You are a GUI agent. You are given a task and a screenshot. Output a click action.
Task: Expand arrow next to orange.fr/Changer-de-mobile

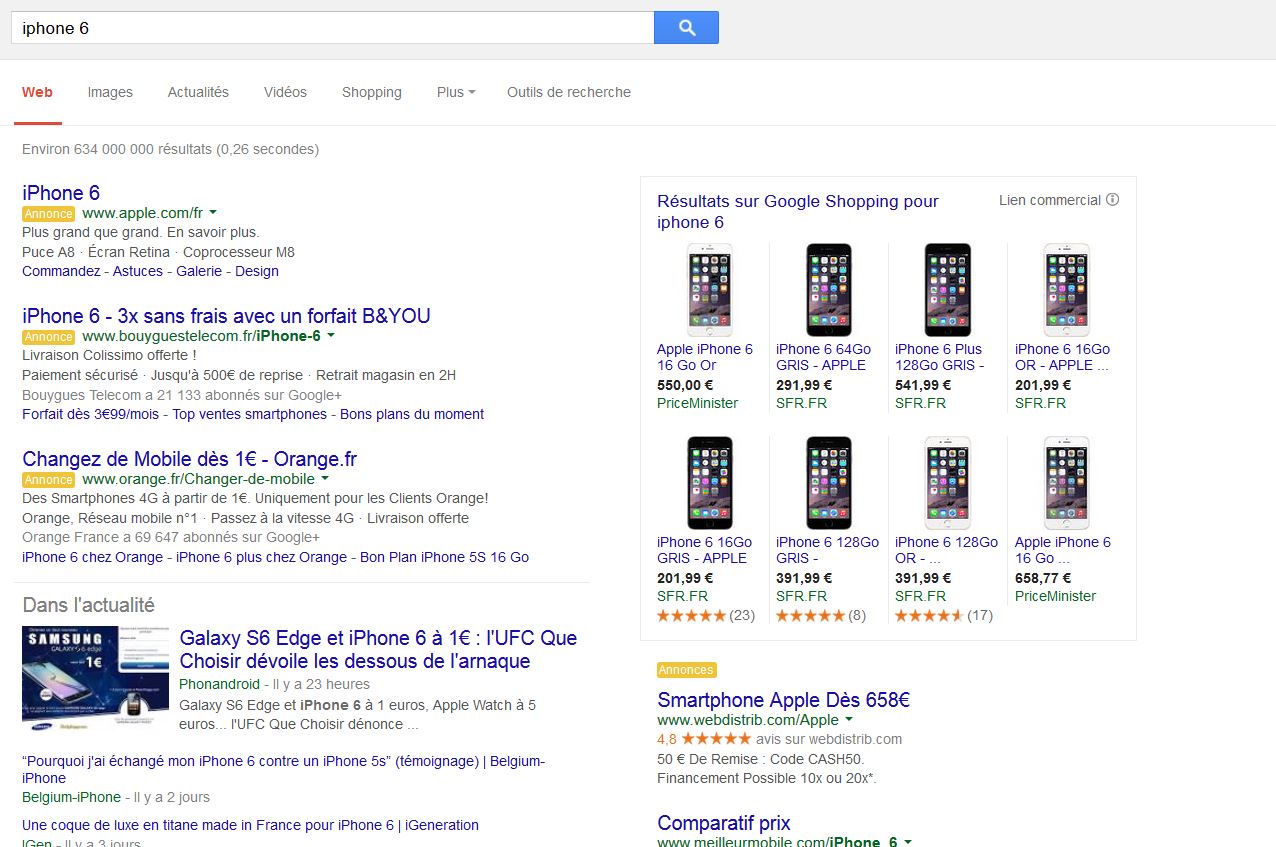click(325, 479)
